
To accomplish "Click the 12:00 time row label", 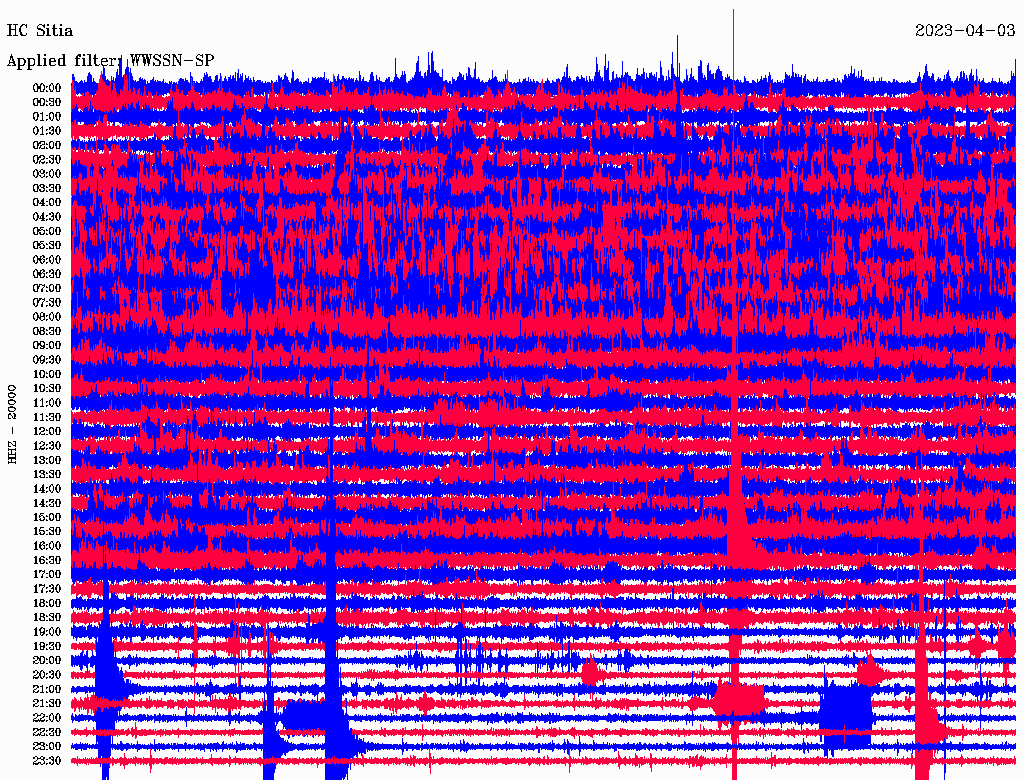I will click(x=47, y=431).
